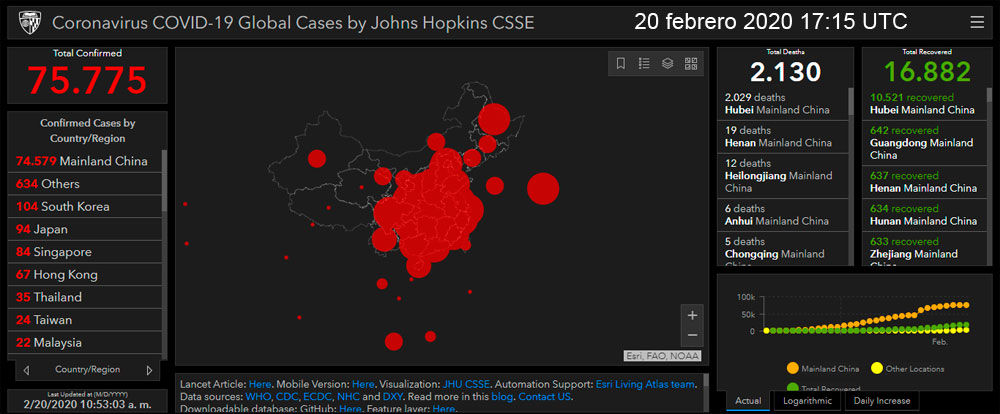Open the basemap gallery grid icon
This screenshot has height=414, width=1000.
(691, 63)
